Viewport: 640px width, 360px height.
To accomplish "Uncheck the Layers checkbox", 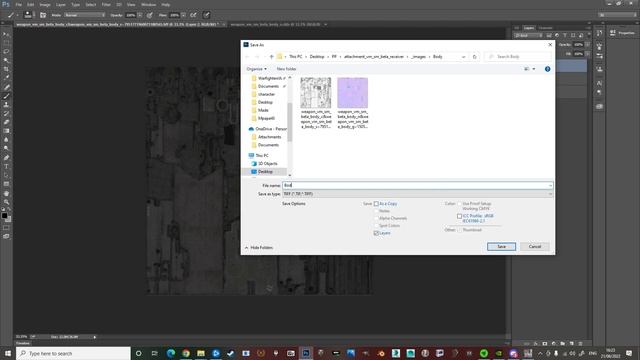I will click(x=376, y=233).
